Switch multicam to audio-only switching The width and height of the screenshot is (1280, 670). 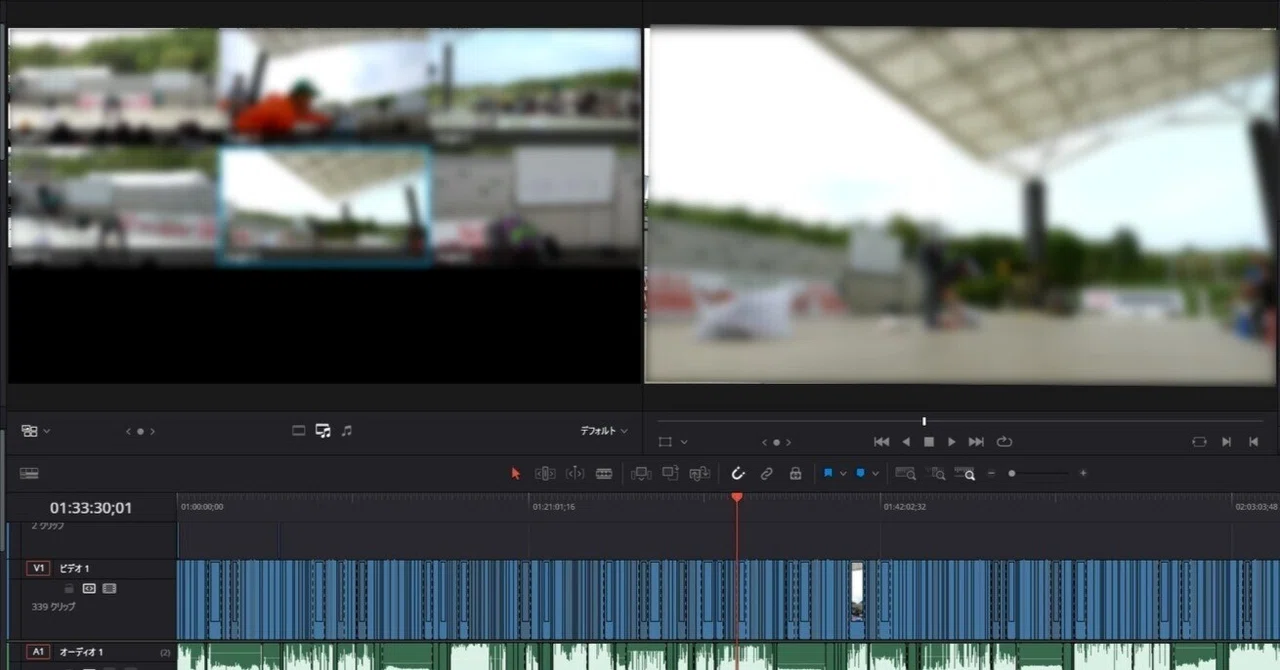347,430
